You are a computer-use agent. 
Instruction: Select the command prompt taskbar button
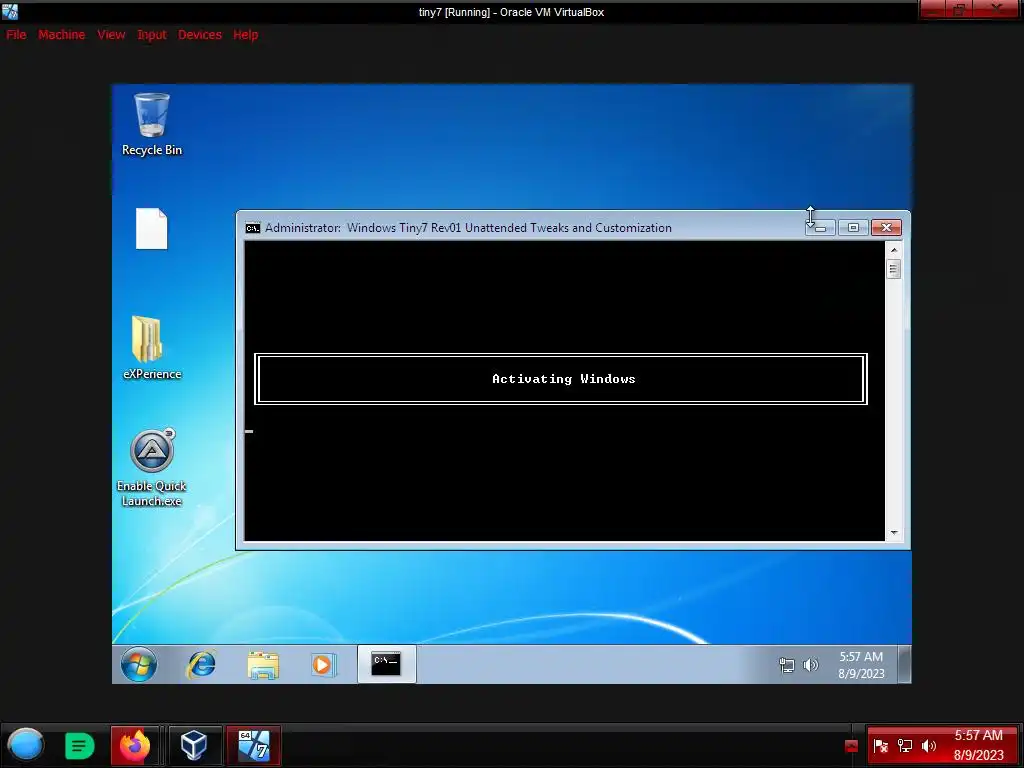(x=386, y=664)
